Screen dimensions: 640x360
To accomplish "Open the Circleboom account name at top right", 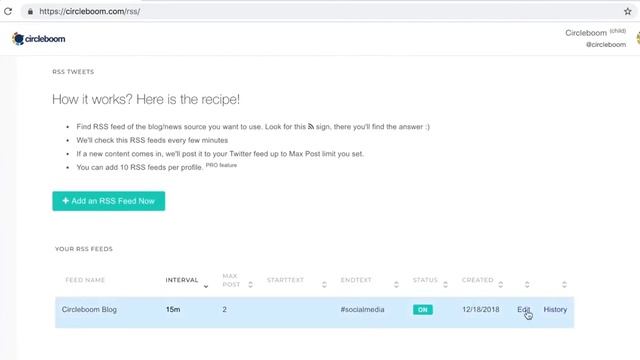I will pos(596,32).
